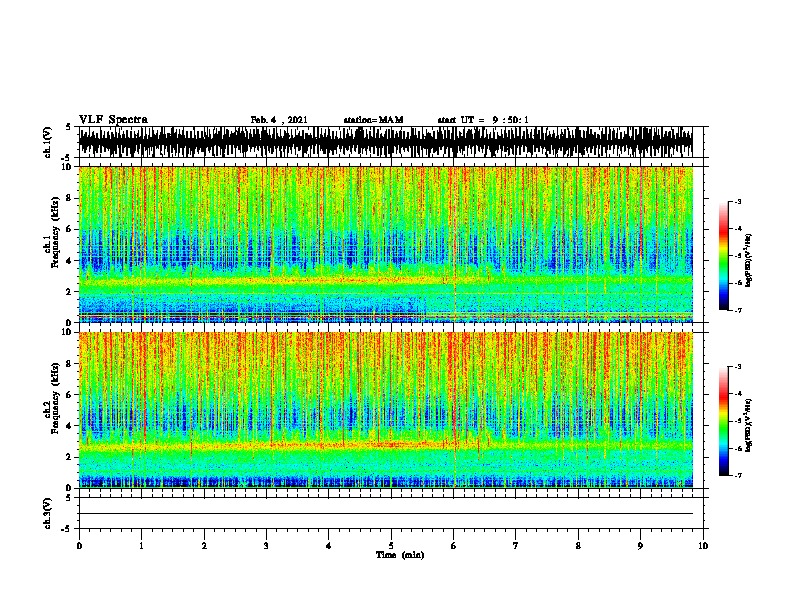792x612 pixels.
Task: Click the "VLF Spectra" title text
Action: click(x=113, y=120)
